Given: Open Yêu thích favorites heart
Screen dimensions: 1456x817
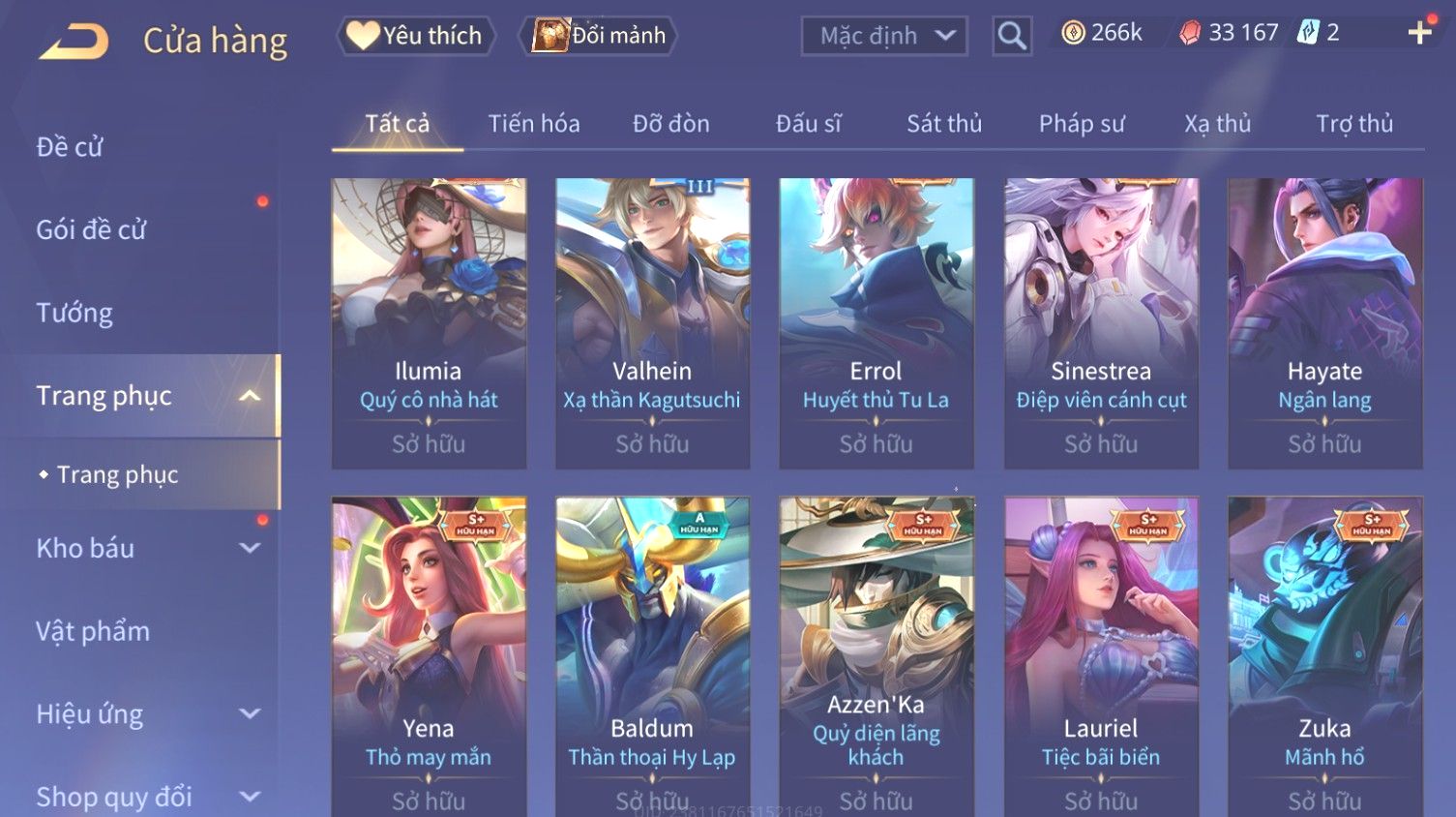Looking at the screenshot, I should point(416,36).
